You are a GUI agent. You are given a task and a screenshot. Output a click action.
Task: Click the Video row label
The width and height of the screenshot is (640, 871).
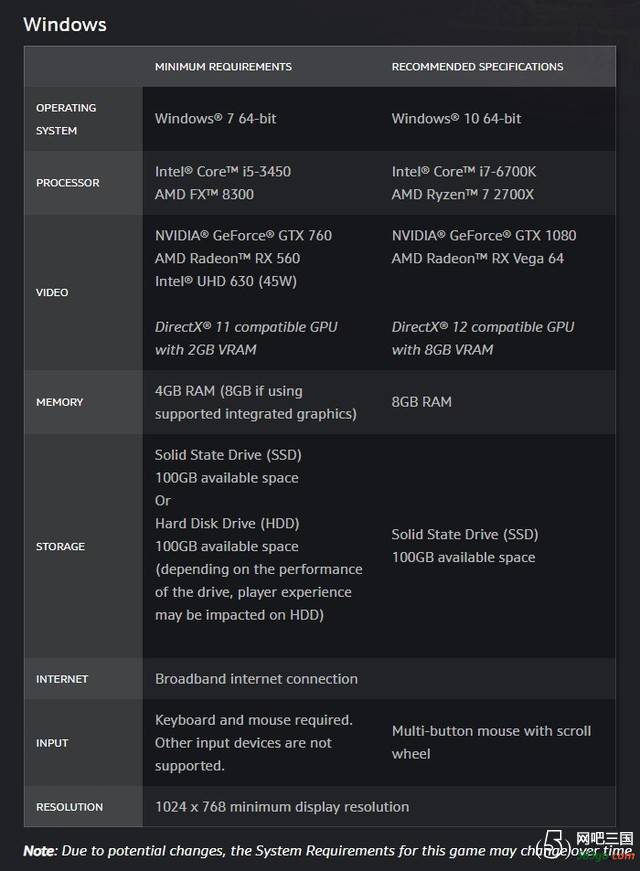tap(52, 292)
